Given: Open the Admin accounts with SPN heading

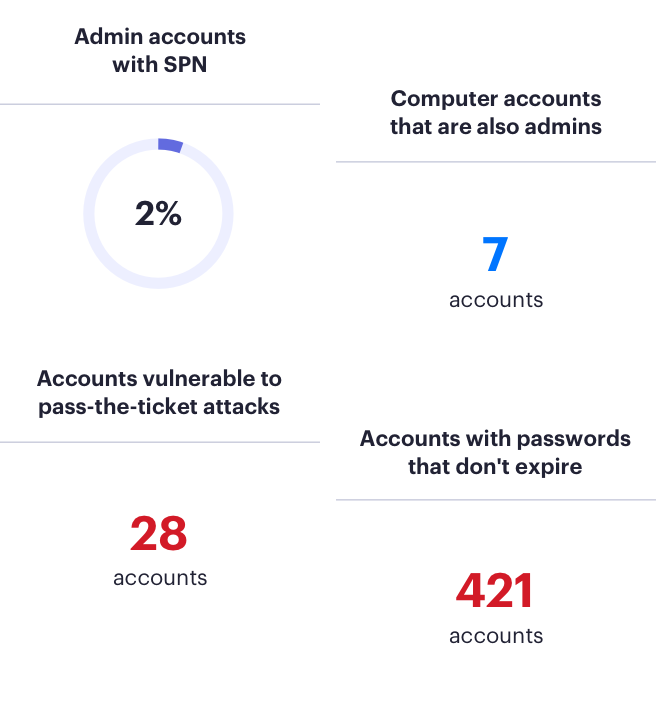Looking at the screenshot, I should 160,50.
